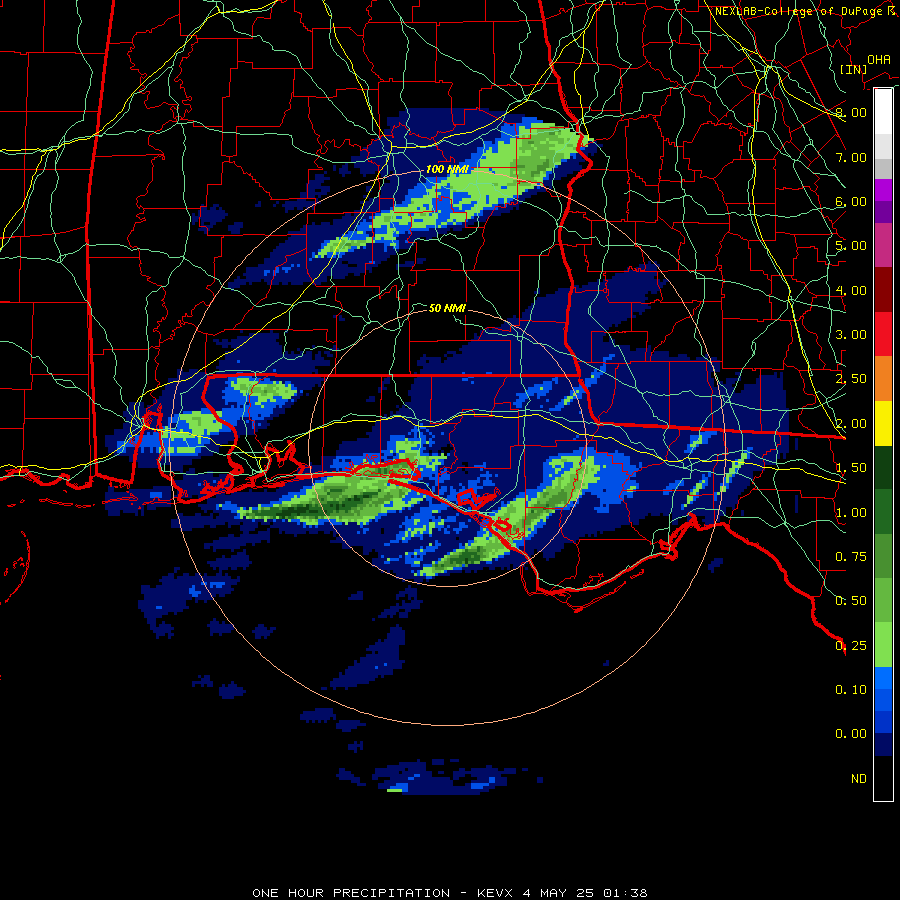This screenshot has height=900, width=900.
Task: Click the [IN] units label
Action: point(853,69)
